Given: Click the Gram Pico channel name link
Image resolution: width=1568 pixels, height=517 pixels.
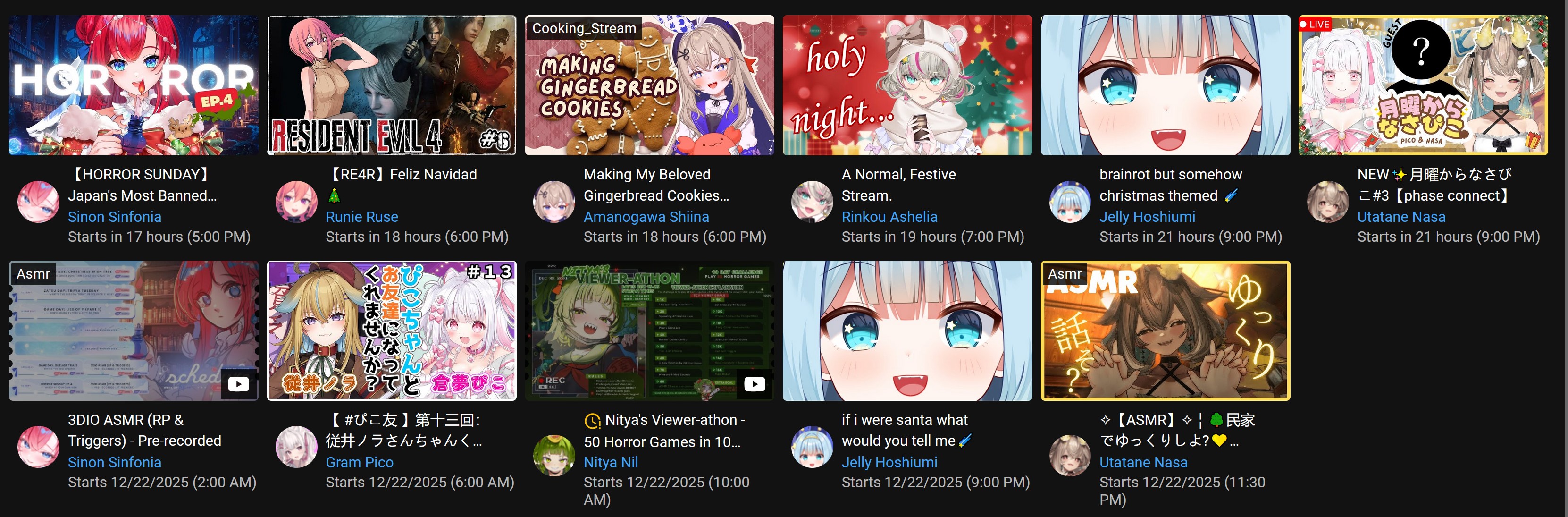Looking at the screenshot, I should tap(359, 462).
